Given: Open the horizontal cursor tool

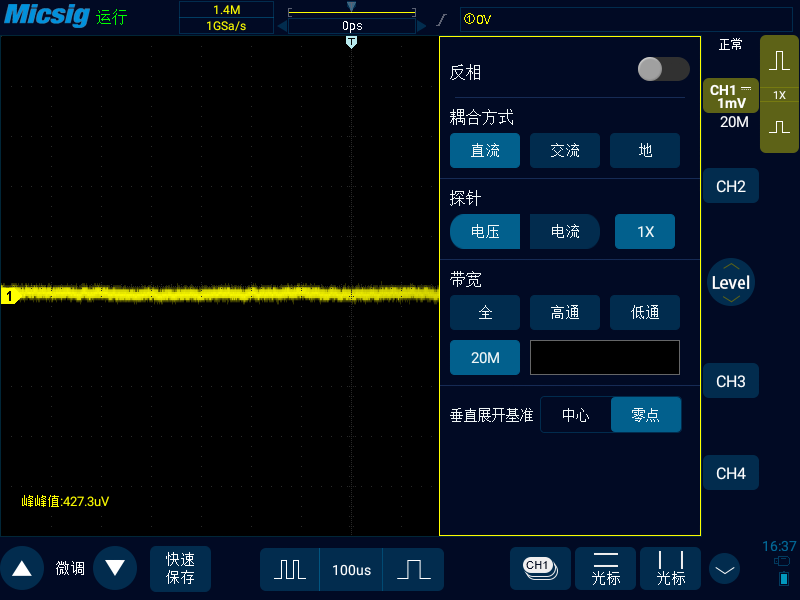Looking at the screenshot, I should pyautogui.click(x=605, y=568).
